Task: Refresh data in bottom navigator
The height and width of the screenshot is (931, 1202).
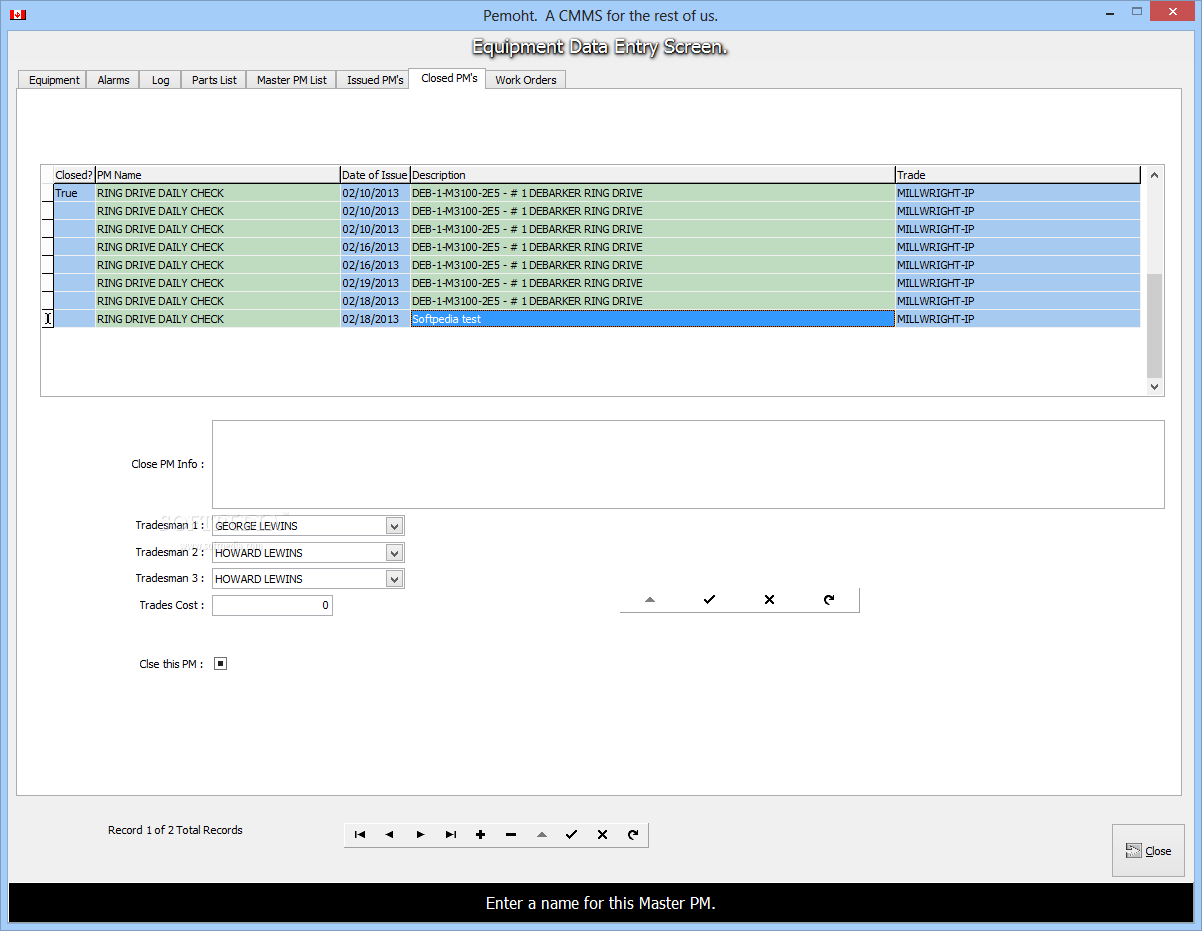Action: pos(633,834)
